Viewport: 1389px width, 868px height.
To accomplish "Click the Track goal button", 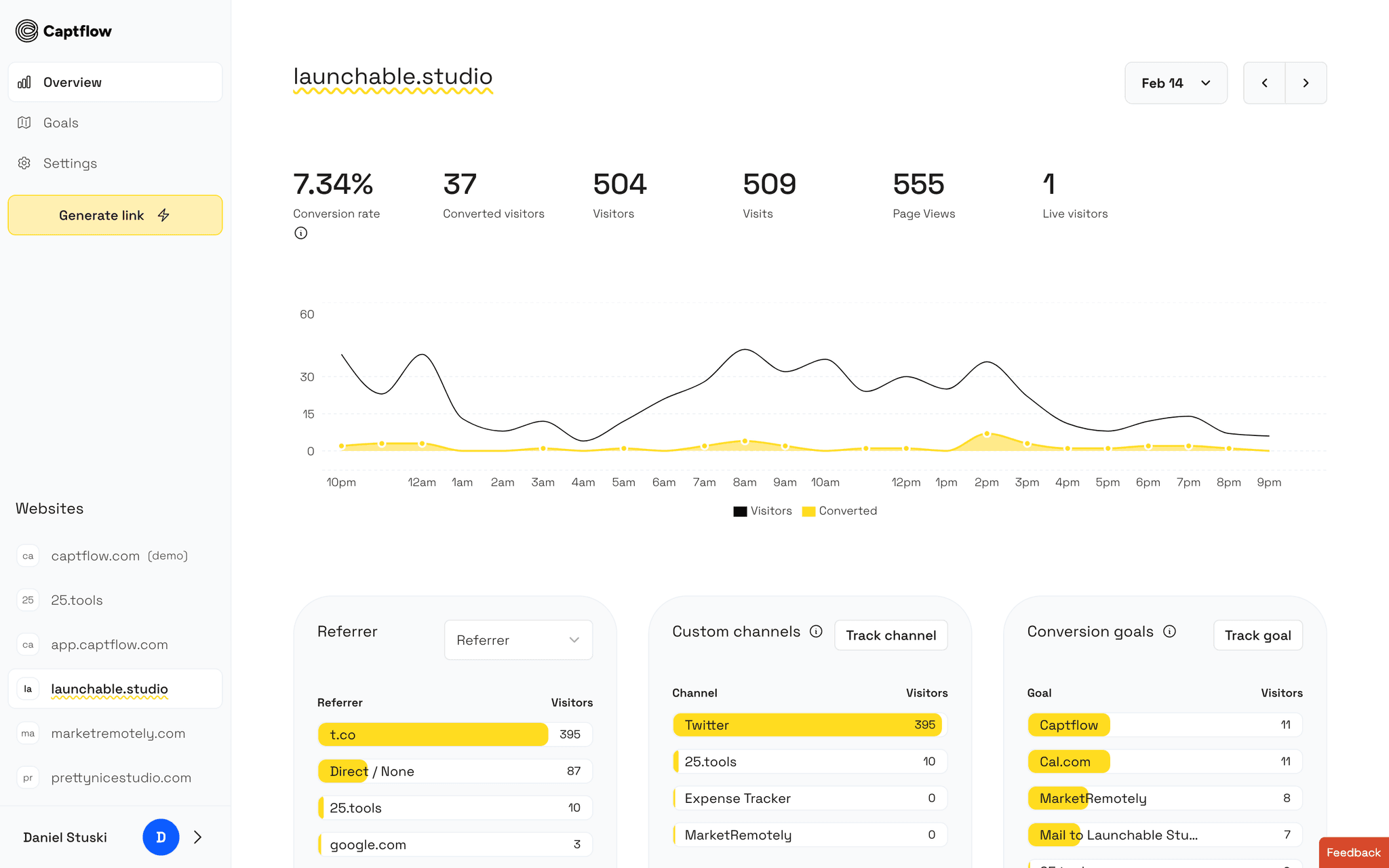I will point(1258,635).
